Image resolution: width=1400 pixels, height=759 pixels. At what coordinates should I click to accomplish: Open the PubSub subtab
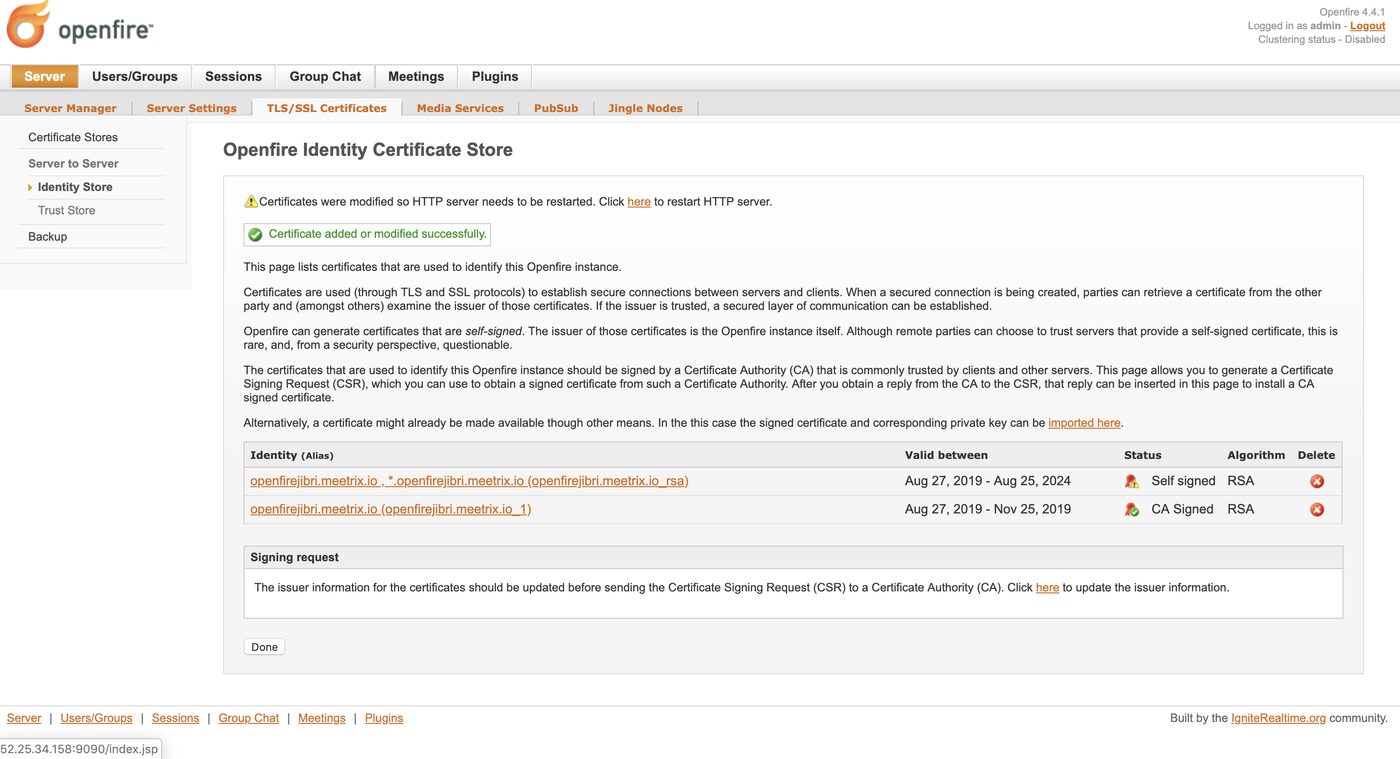click(x=556, y=108)
